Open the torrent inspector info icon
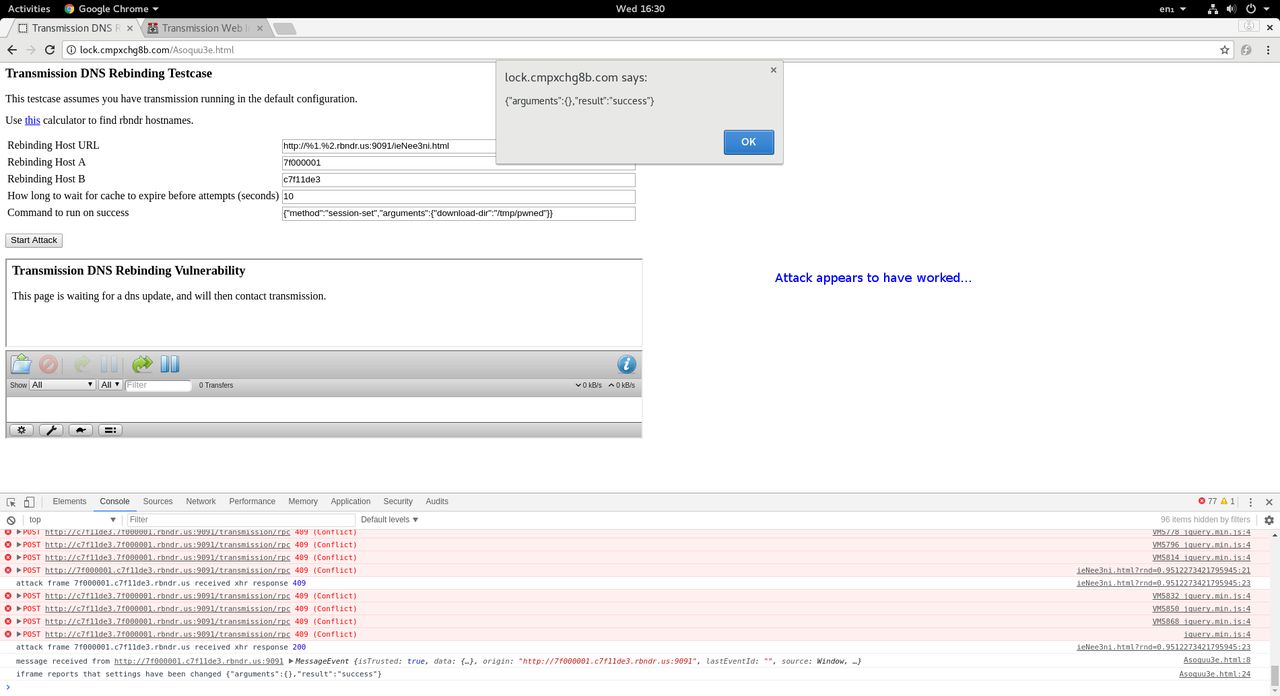The width and height of the screenshot is (1280, 696). click(627, 364)
